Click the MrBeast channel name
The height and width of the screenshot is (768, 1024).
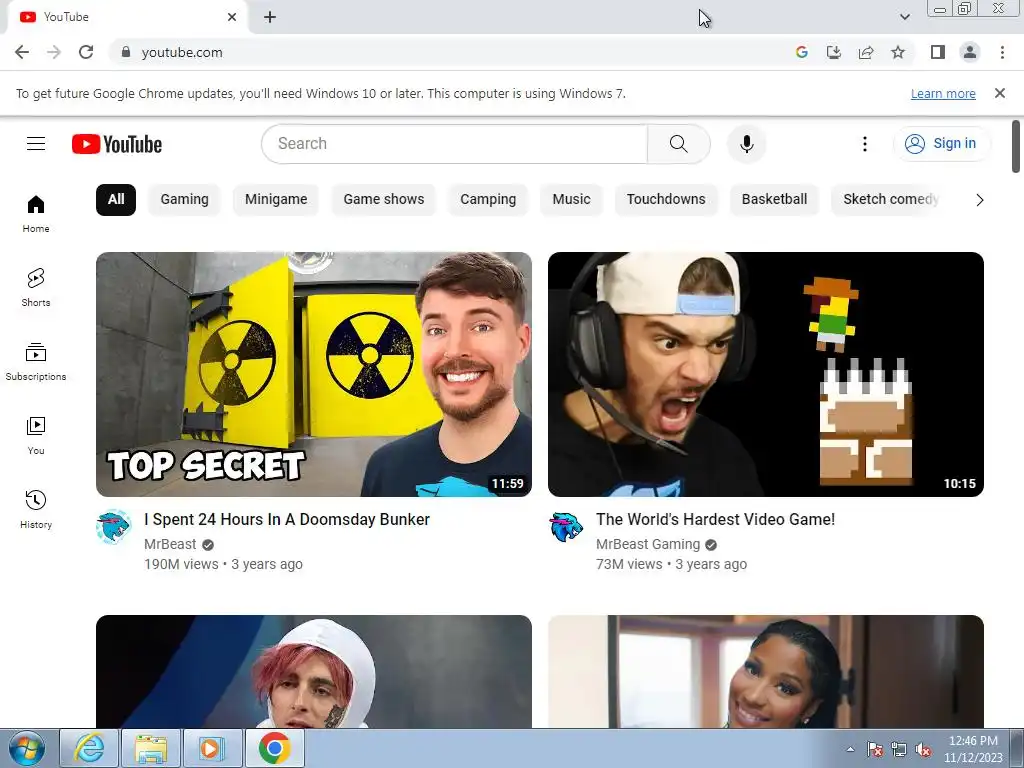pyautogui.click(x=170, y=544)
